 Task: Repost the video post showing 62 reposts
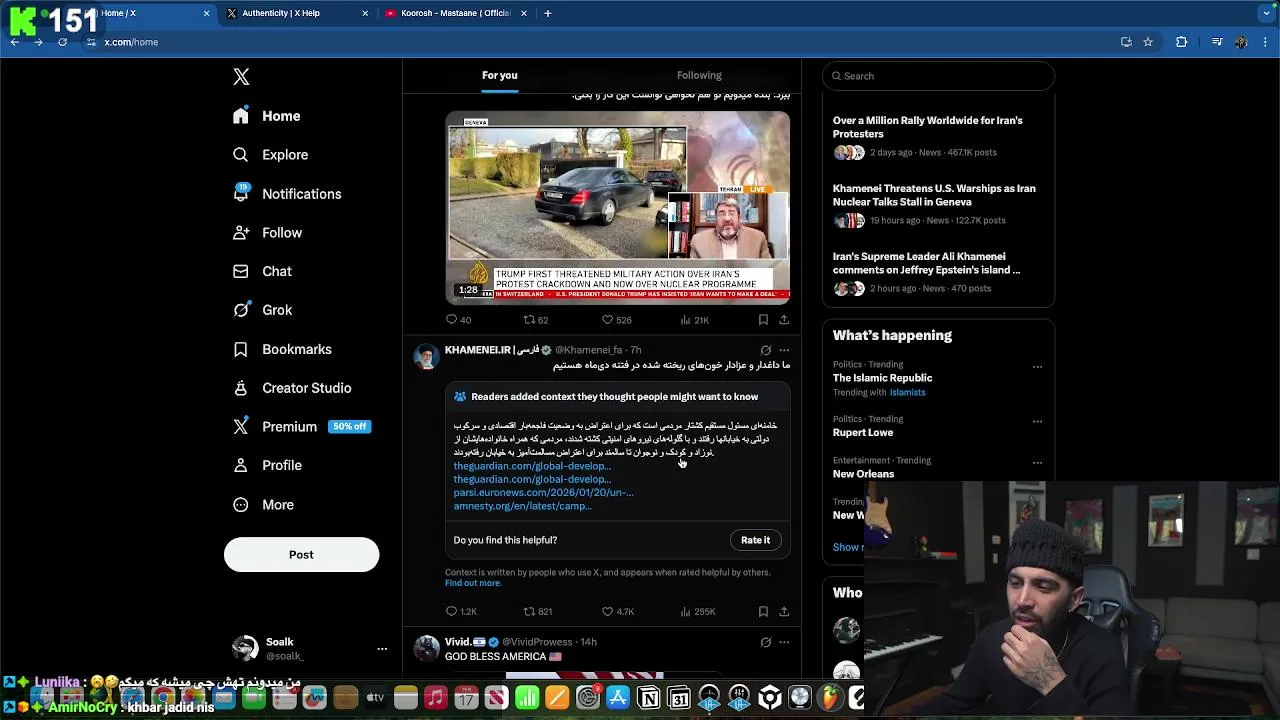click(536, 320)
